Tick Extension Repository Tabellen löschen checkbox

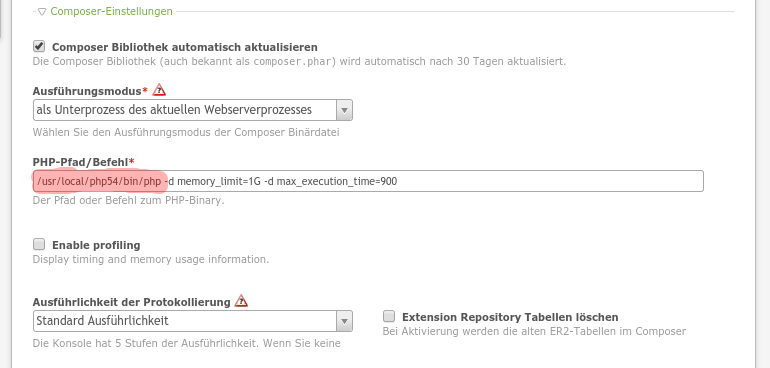click(389, 316)
